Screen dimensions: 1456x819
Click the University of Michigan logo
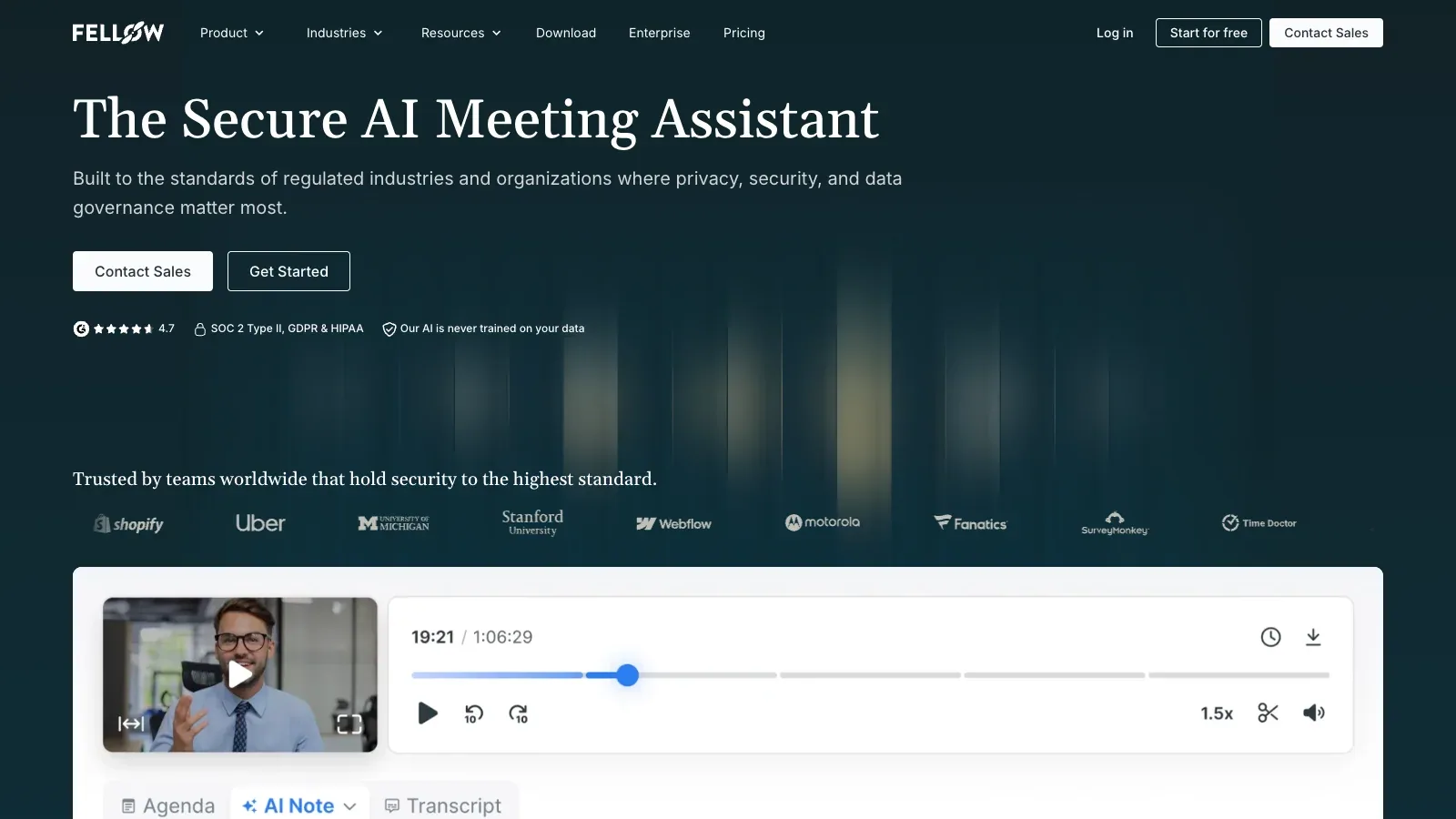click(393, 523)
